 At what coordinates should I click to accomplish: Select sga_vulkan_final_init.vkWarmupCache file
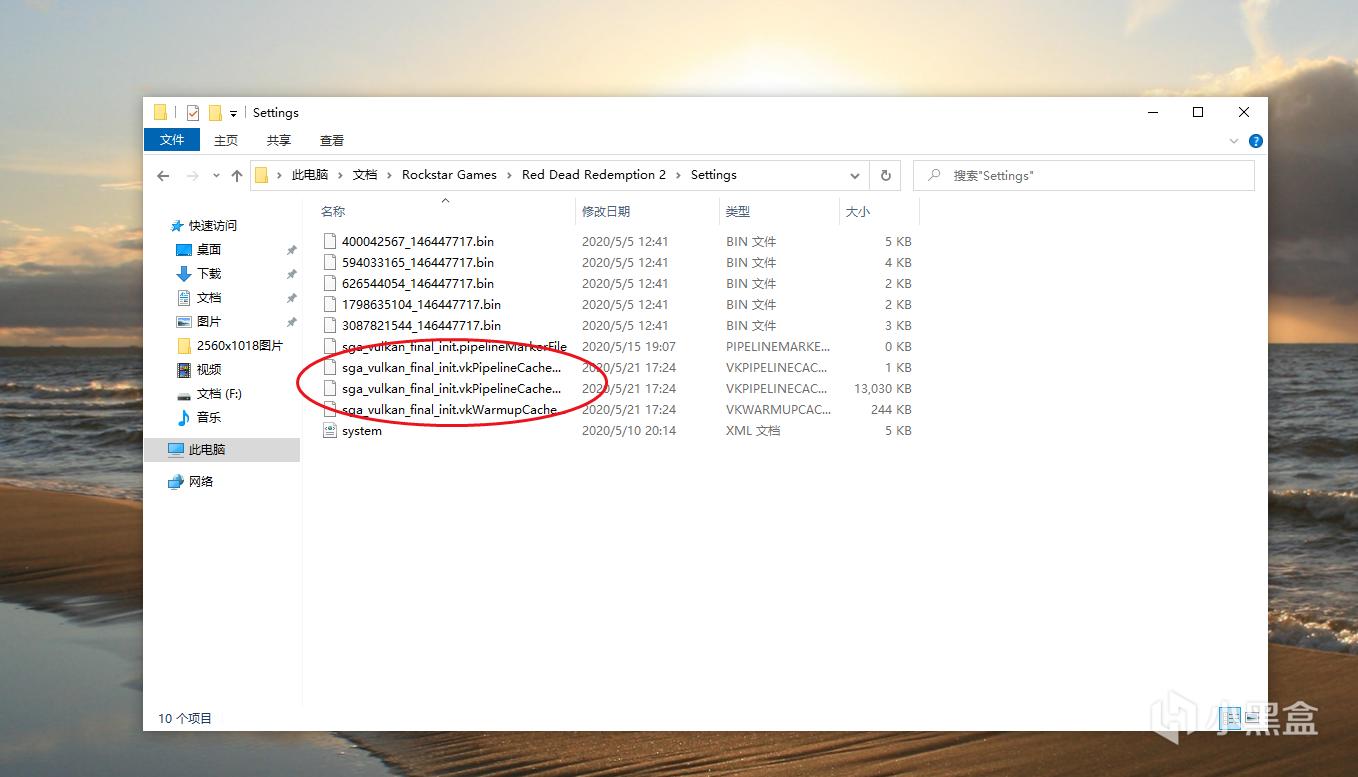[x=450, y=410]
